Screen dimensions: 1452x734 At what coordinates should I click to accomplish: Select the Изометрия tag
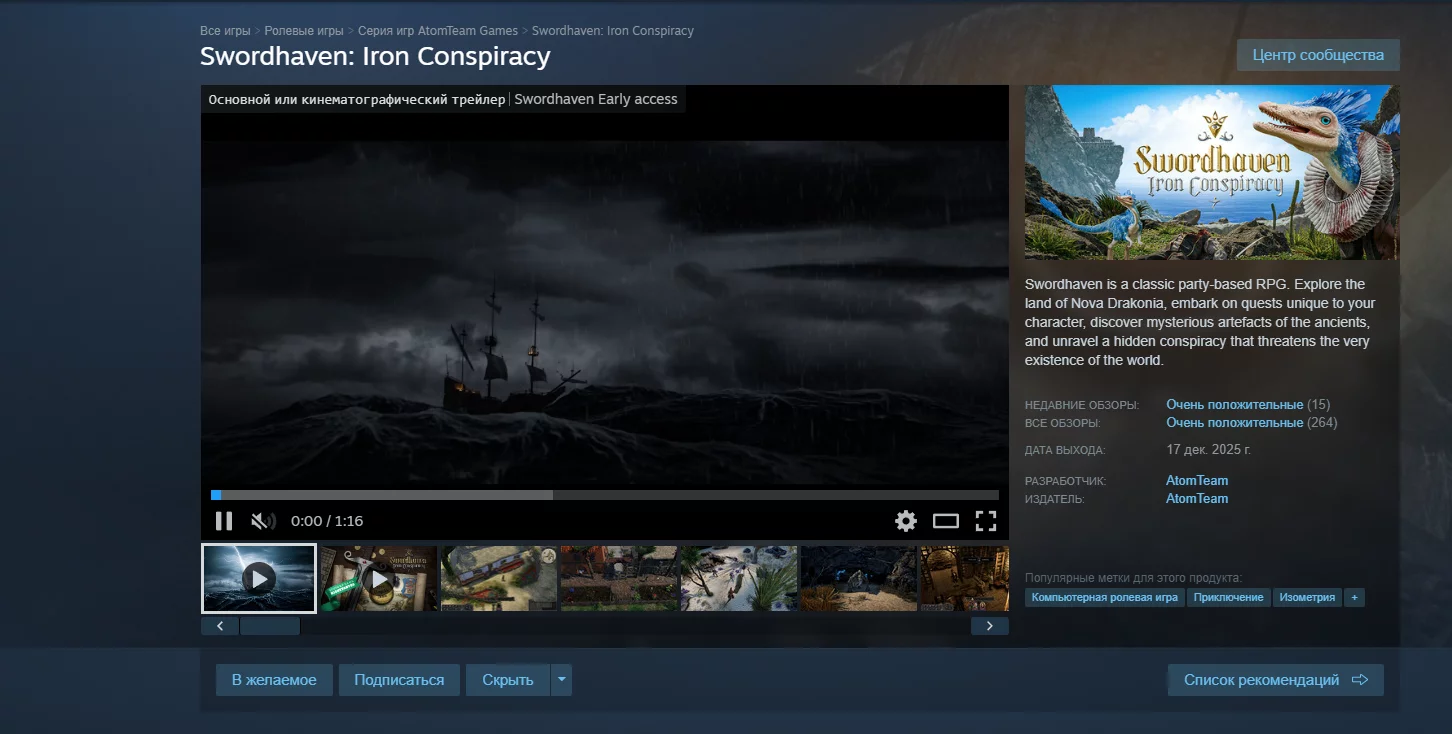click(1307, 597)
